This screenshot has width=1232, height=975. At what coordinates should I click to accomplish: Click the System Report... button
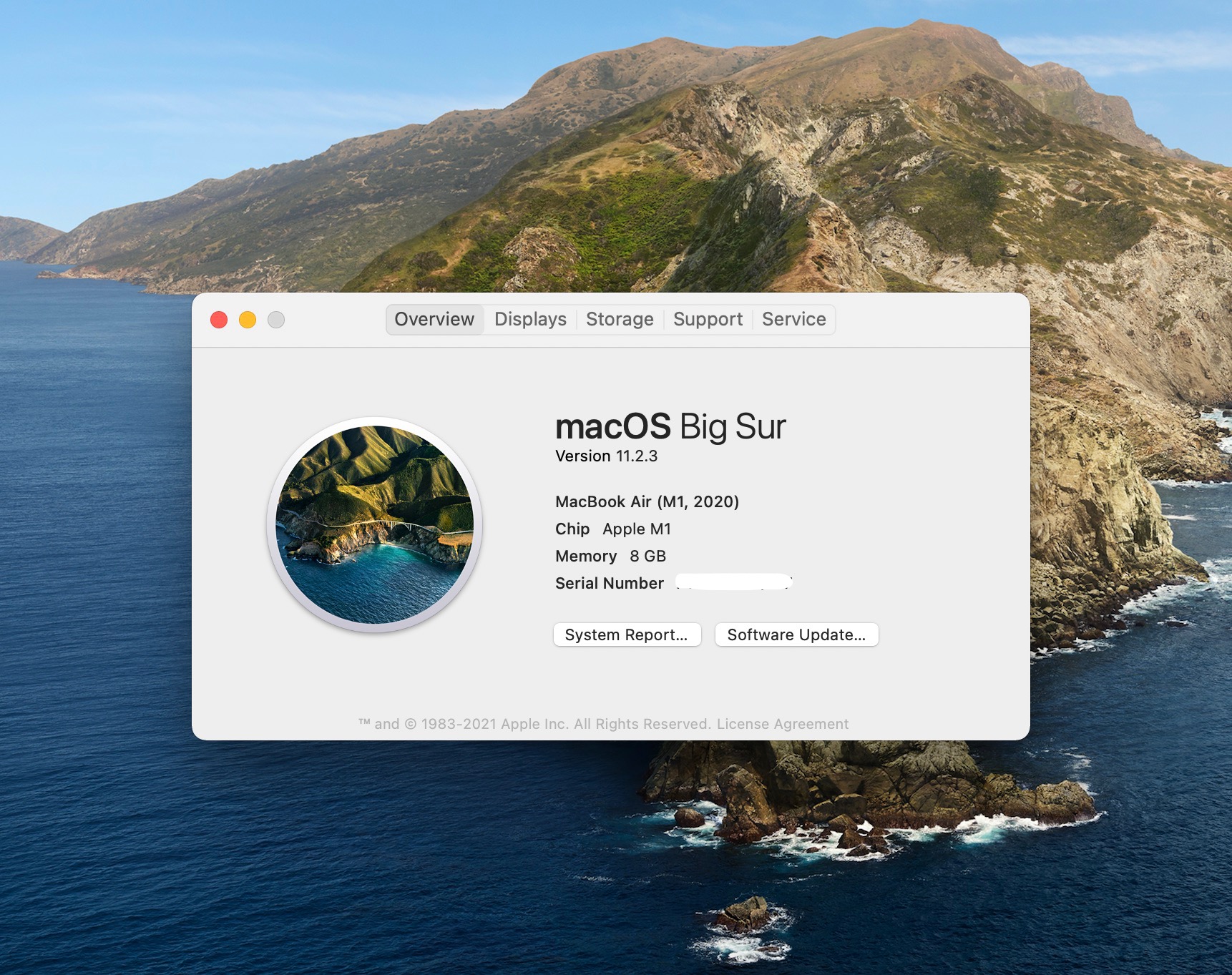(x=627, y=635)
